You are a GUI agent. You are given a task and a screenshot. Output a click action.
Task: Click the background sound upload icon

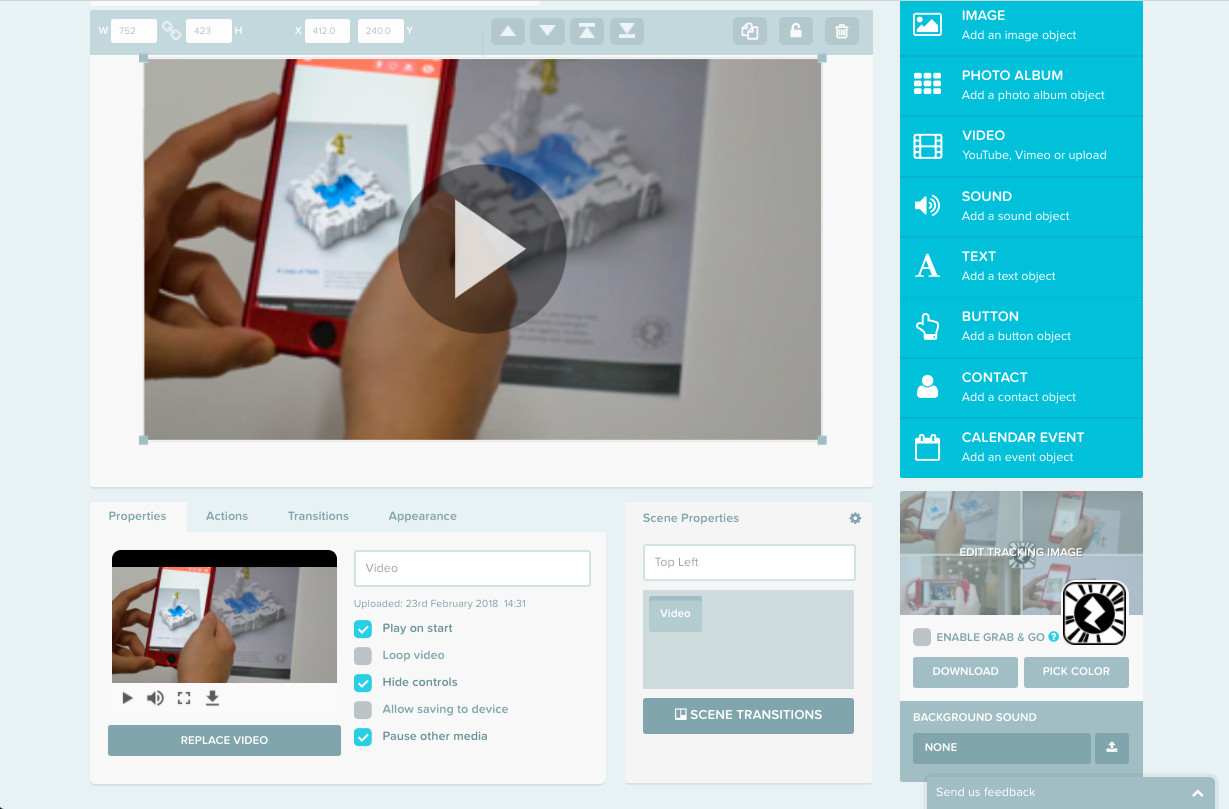tap(1112, 748)
